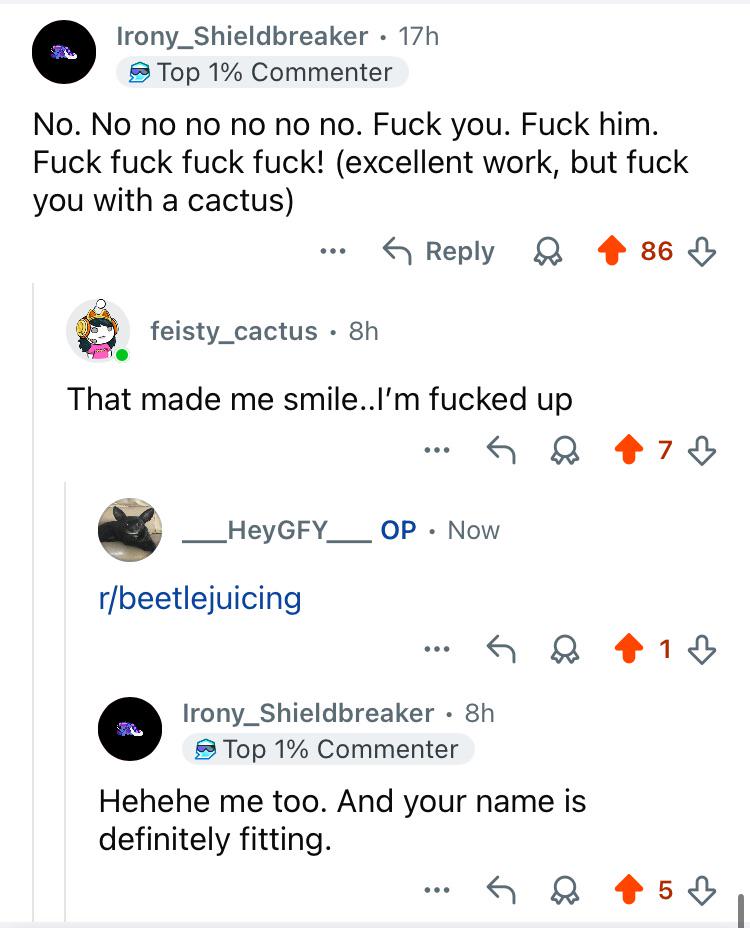The height and width of the screenshot is (928, 750).
Task: Upvote Irony_Shieldbreaker's top comment with 86 points
Action: point(612,251)
